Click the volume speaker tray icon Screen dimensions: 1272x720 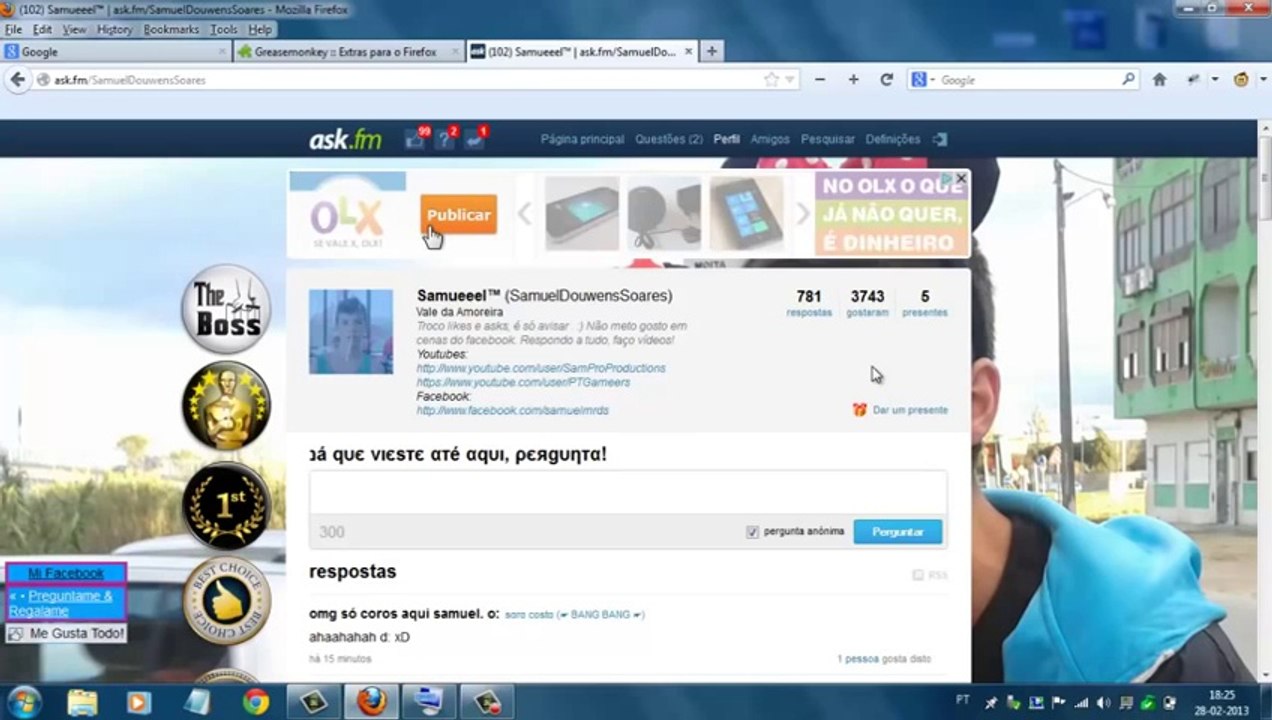coord(1103,703)
